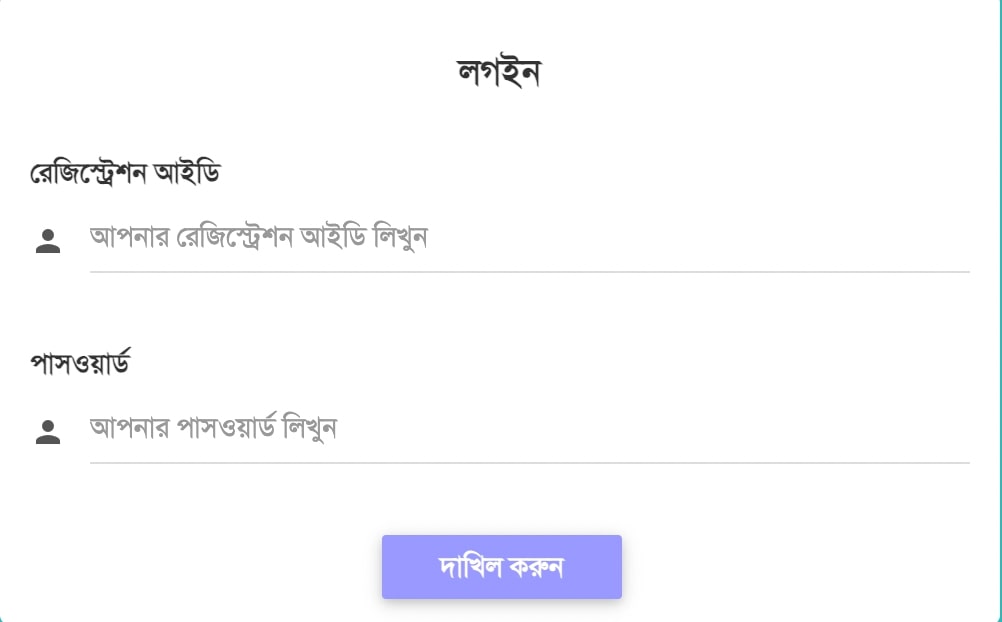This screenshot has height=622, width=1002.
Task: Click the রেজিস্ট্রেশন আইডি label
Action: point(125,173)
